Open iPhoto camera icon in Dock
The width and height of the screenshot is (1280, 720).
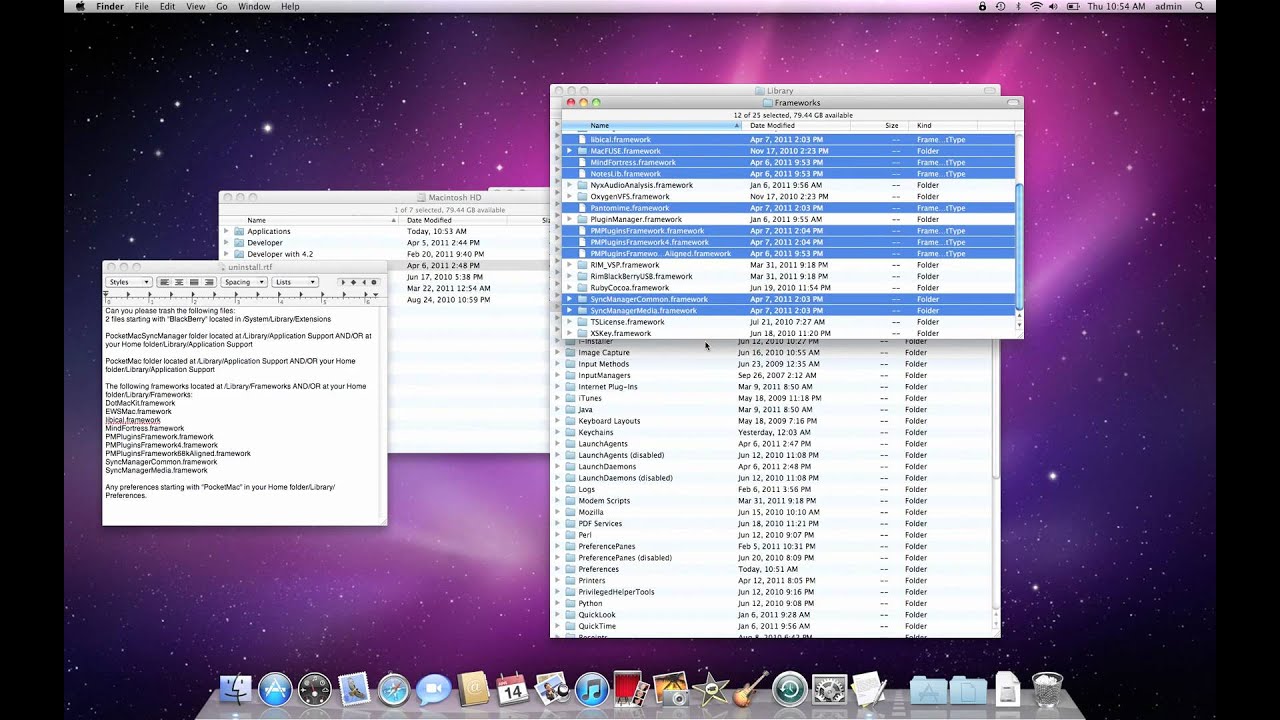(x=671, y=688)
